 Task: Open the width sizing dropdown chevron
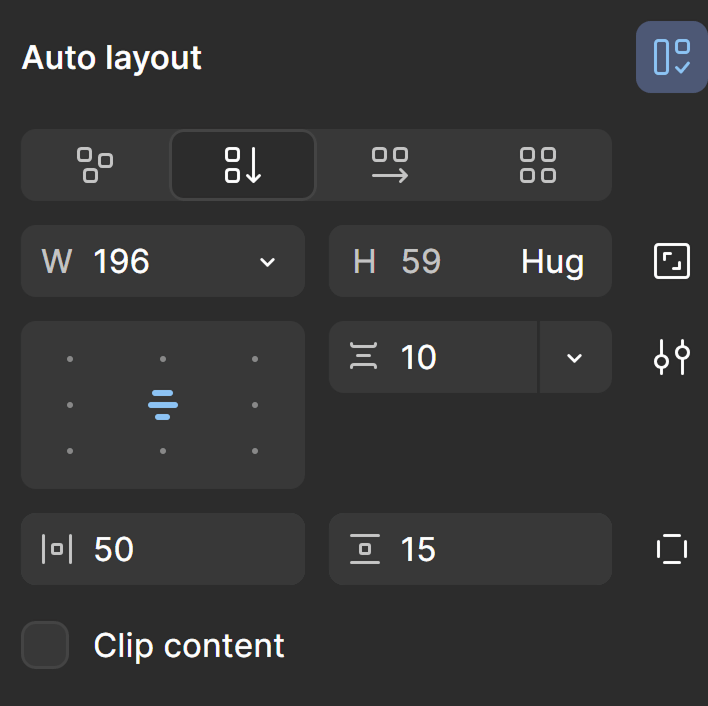pyautogui.click(x=267, y=262)
